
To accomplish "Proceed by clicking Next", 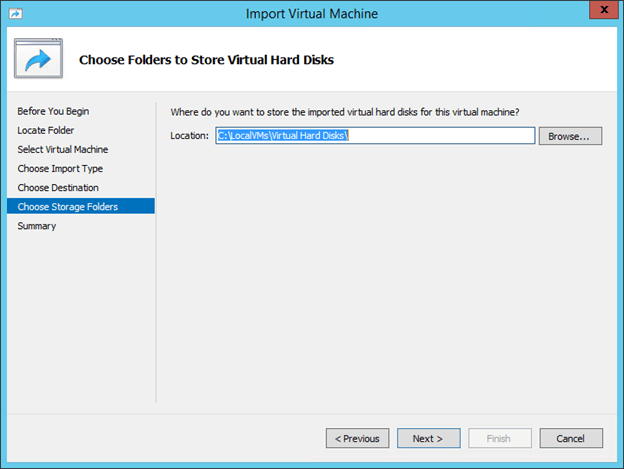I will tap(428, 438).
